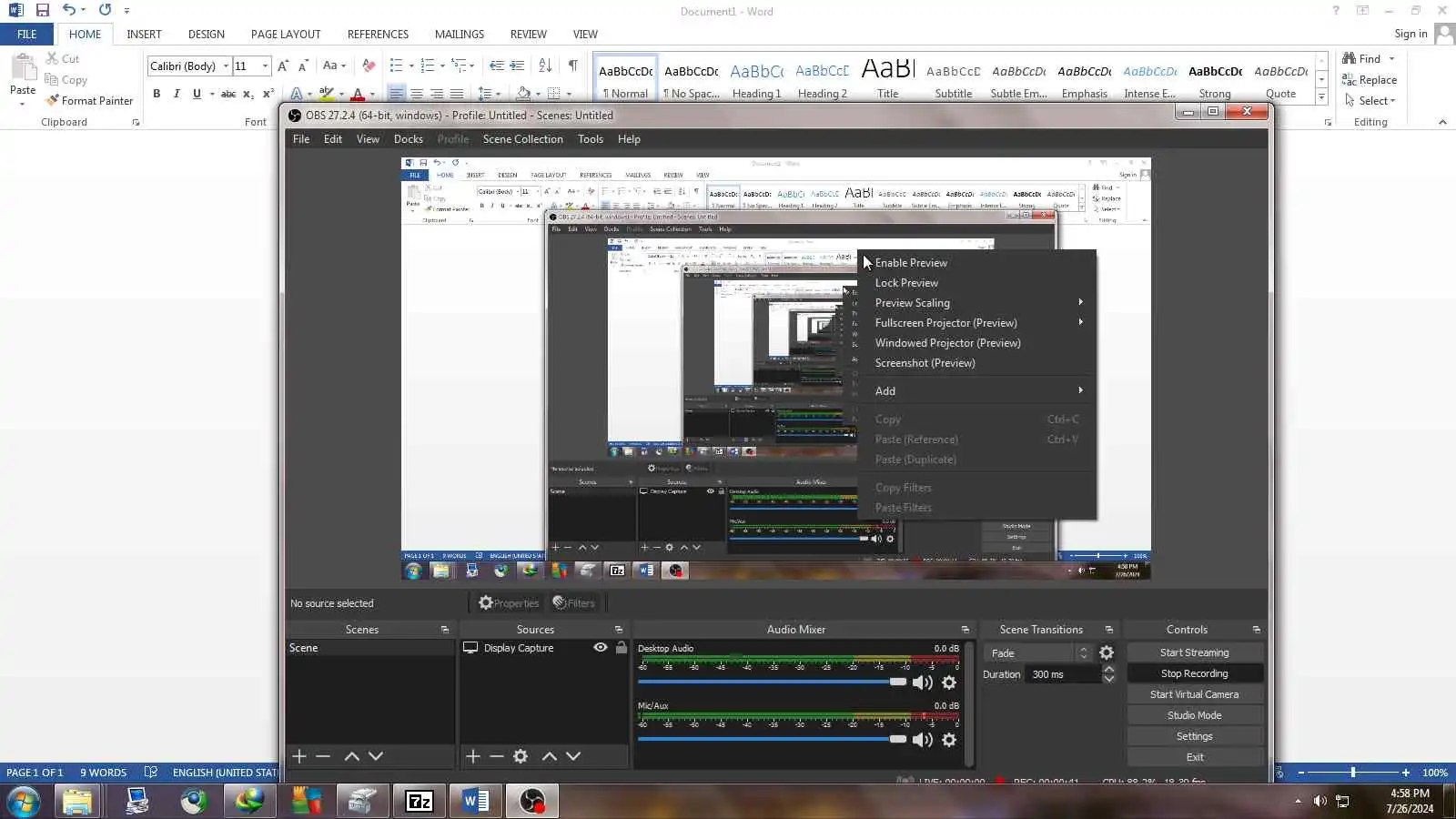
Task: Toggle the lock on Display Capture source
Action: [622, 648]
